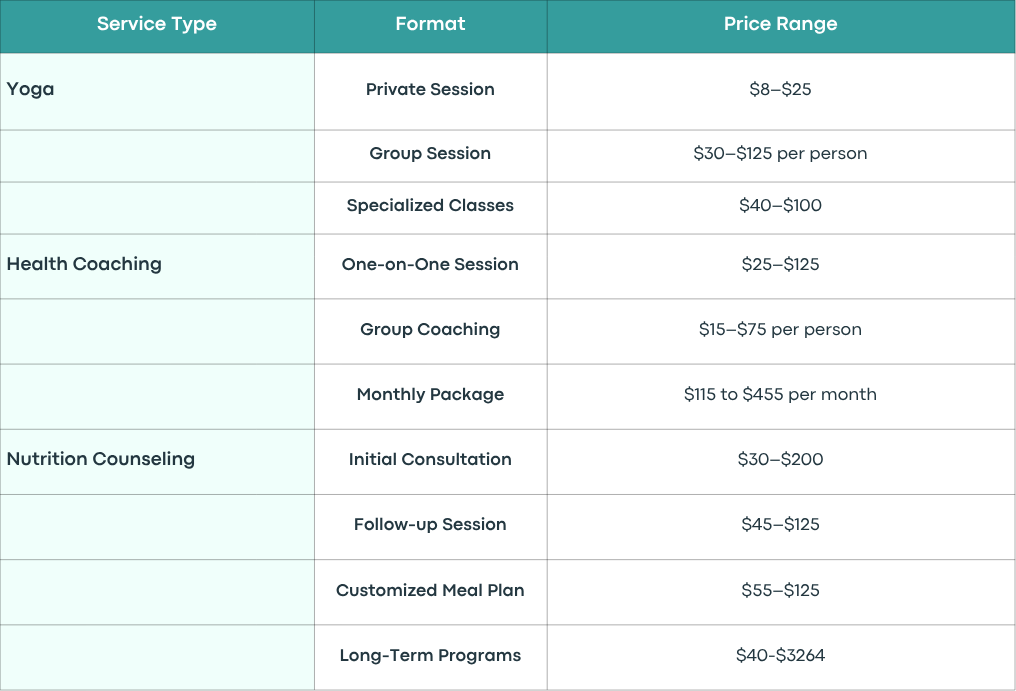This screenshot has height=691, width=1016.
Task: Click the Long-Term Programs cell
Action: (x=430, y=657)
